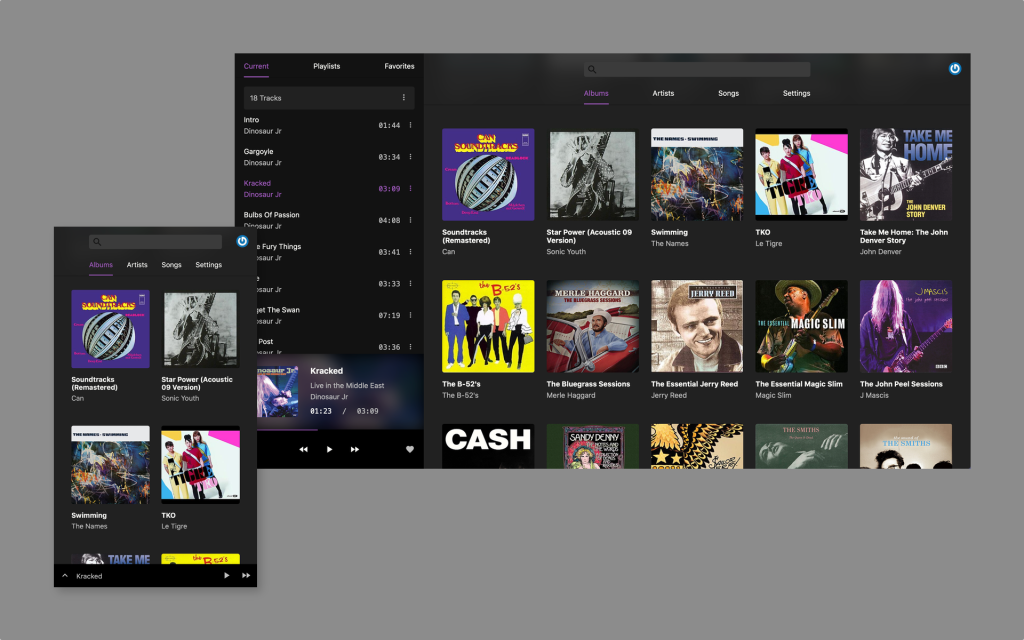The width and height of the screenshot is (1024, 640).
Task: Click fast-forward button in the large player
Action: (x=354, y=450)
